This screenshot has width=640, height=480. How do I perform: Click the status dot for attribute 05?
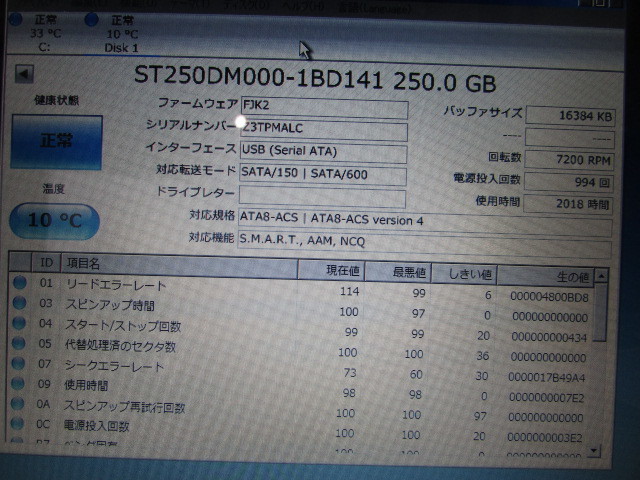pyautogui.click(x=18, y=343)
